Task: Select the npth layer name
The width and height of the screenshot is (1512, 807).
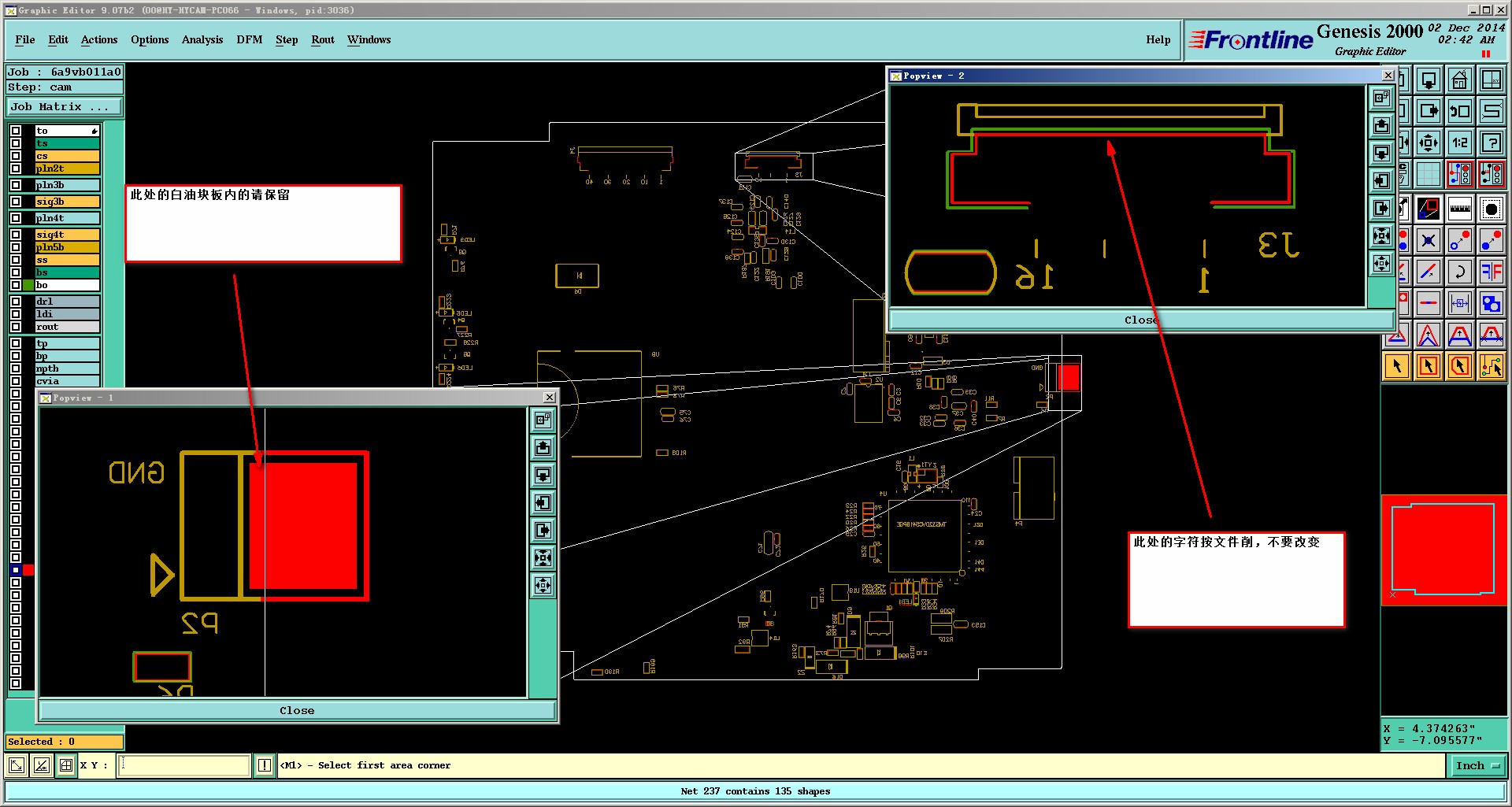Action: pos(67,368)
